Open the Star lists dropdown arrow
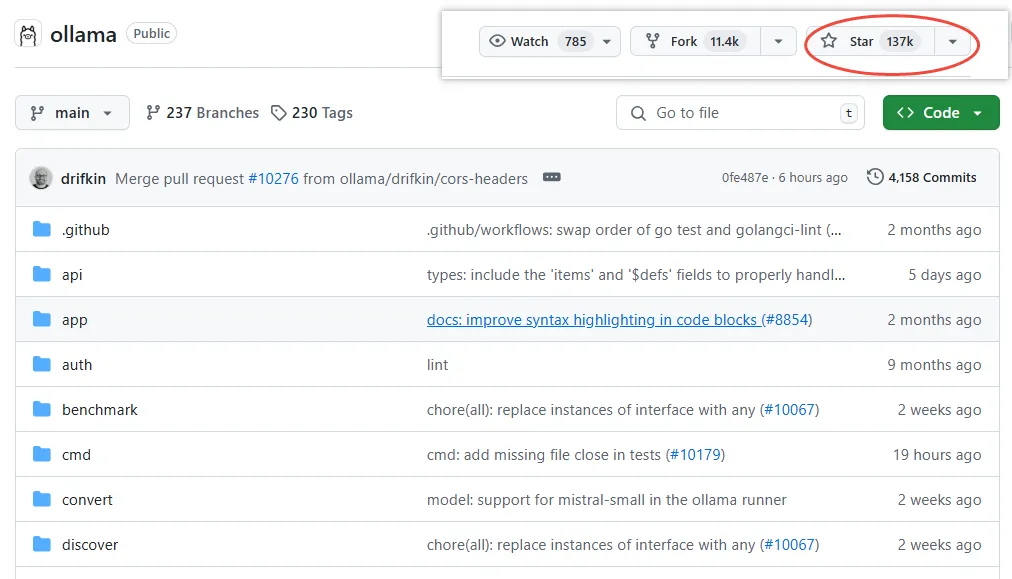This screenshot has width=1012, height=579. [x=953, y=41]
